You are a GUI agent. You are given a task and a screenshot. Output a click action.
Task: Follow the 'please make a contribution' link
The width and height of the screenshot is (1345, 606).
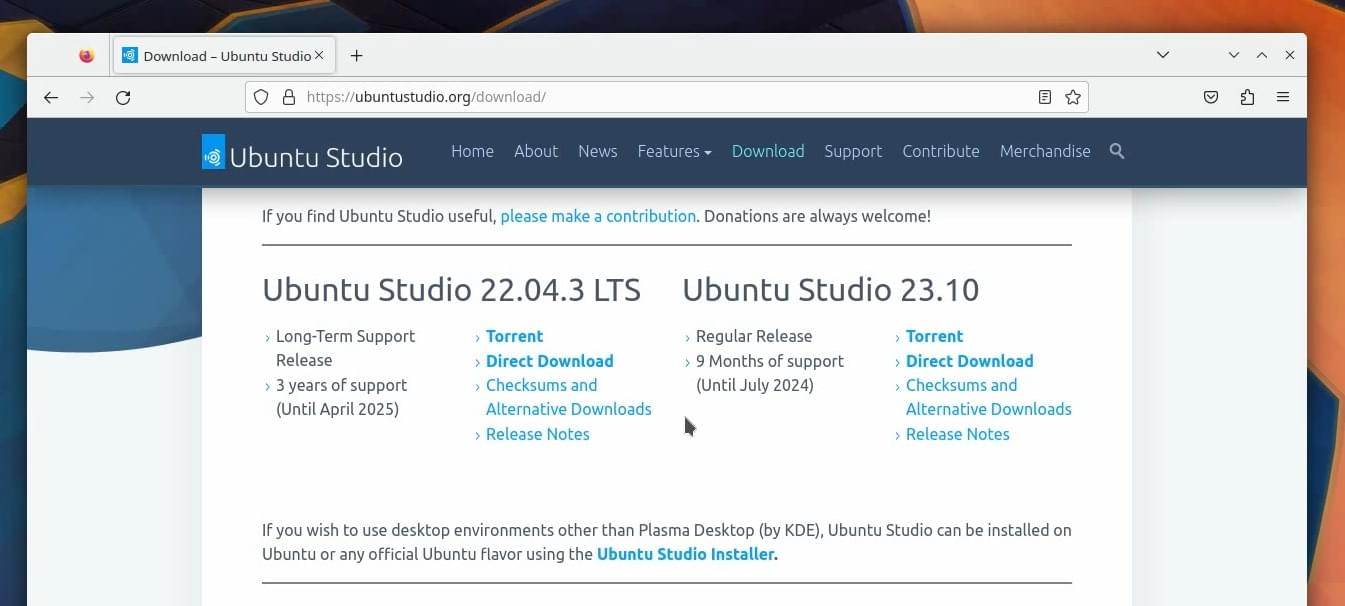598,216
